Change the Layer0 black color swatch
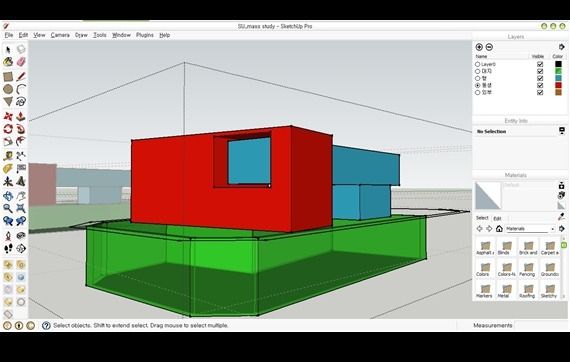Screen dimensions: 570x362 (558, 64)
